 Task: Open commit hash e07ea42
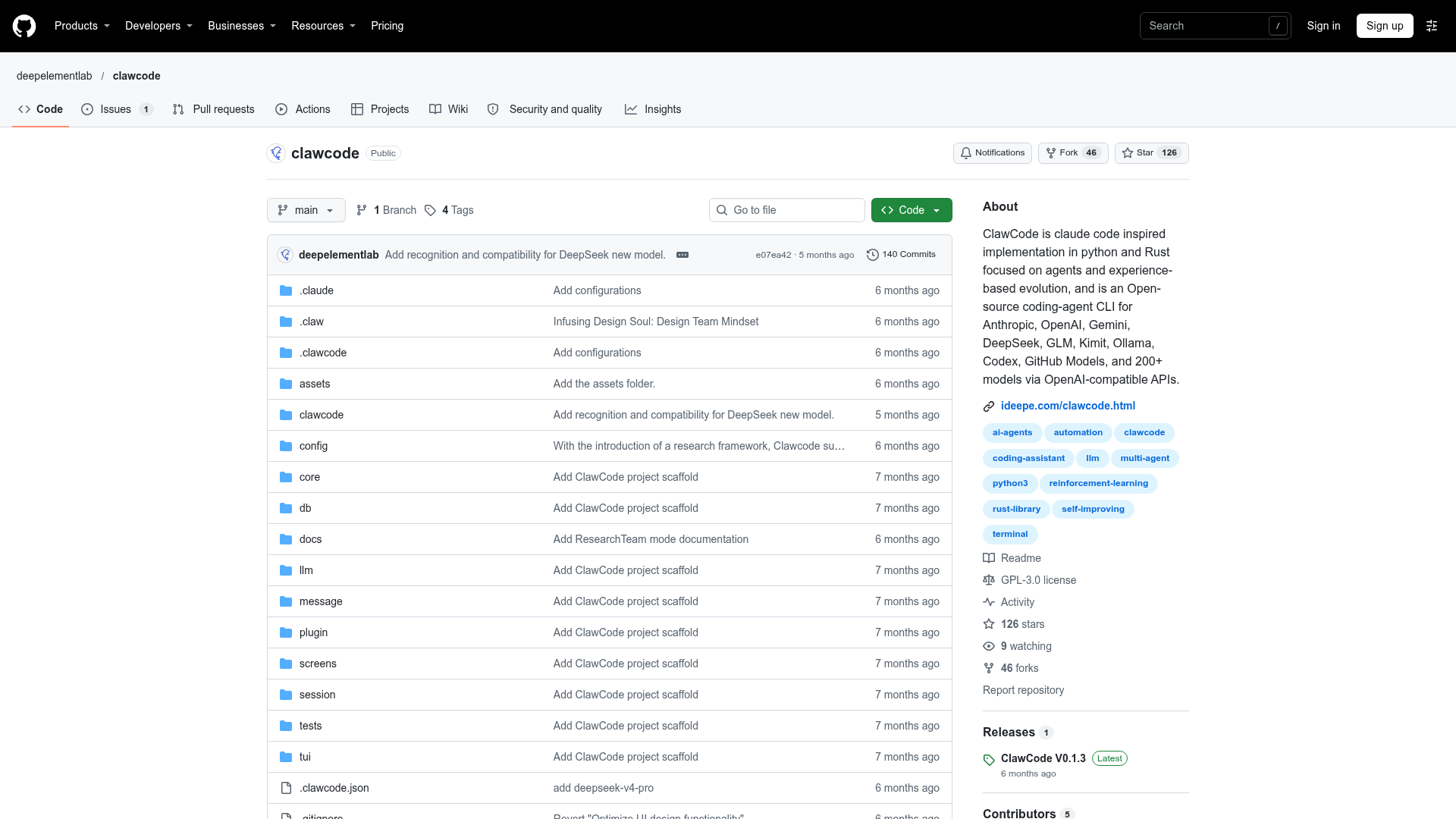(773, 255)
